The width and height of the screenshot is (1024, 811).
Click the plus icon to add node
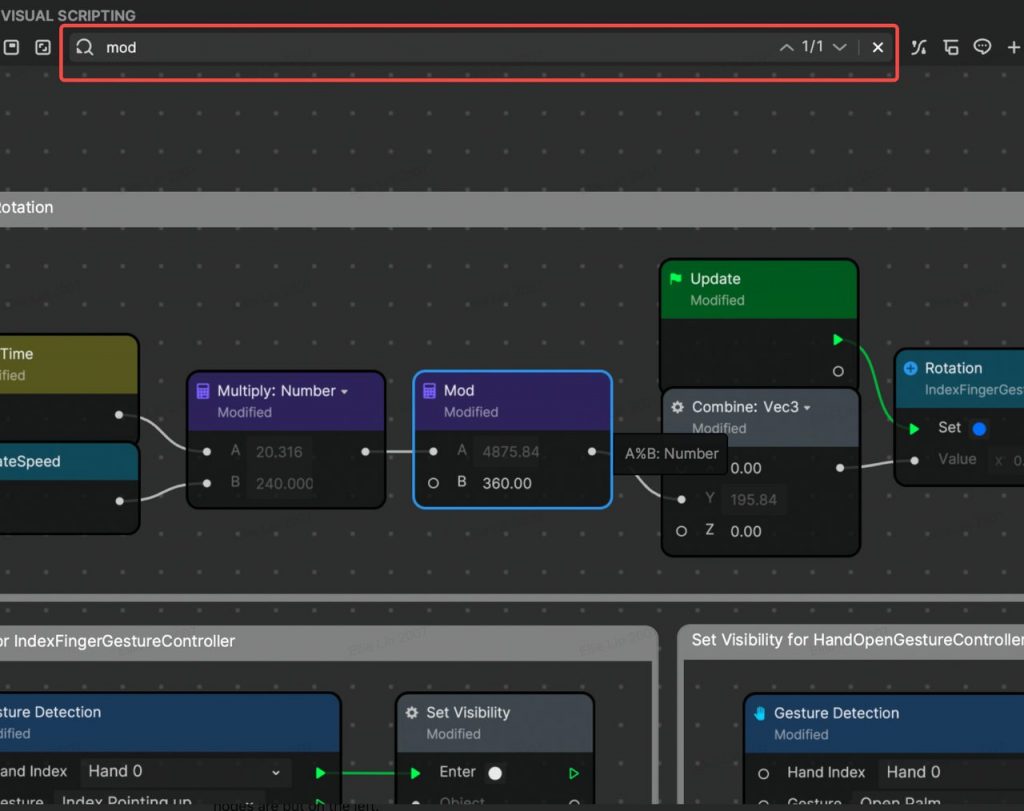(1014, 47)
